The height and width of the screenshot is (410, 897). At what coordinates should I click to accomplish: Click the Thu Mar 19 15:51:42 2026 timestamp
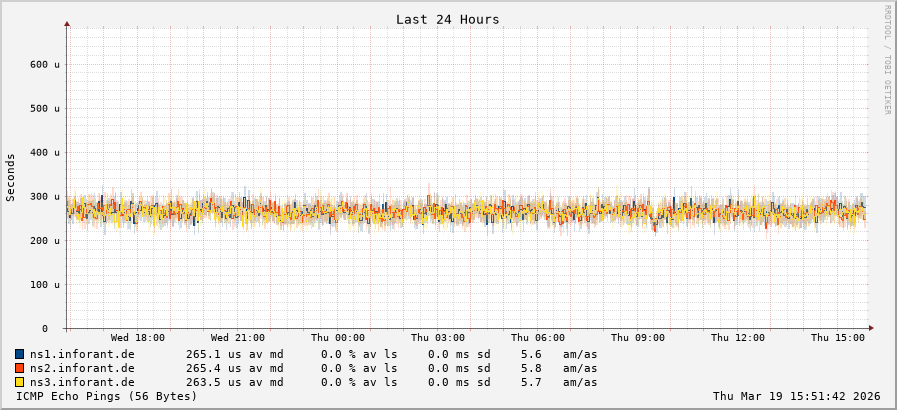pyautogui.click(x=796, y=396)
